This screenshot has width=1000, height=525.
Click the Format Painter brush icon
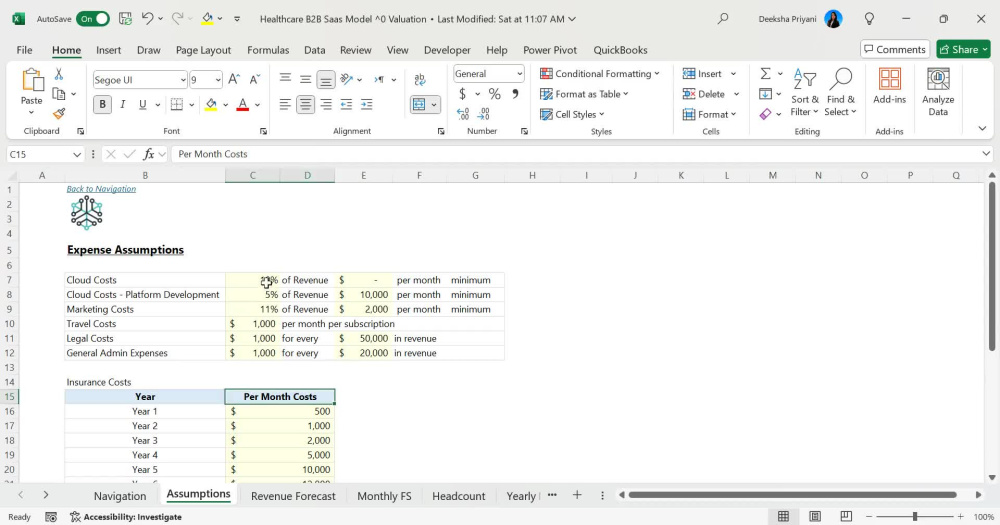(59, 114)
